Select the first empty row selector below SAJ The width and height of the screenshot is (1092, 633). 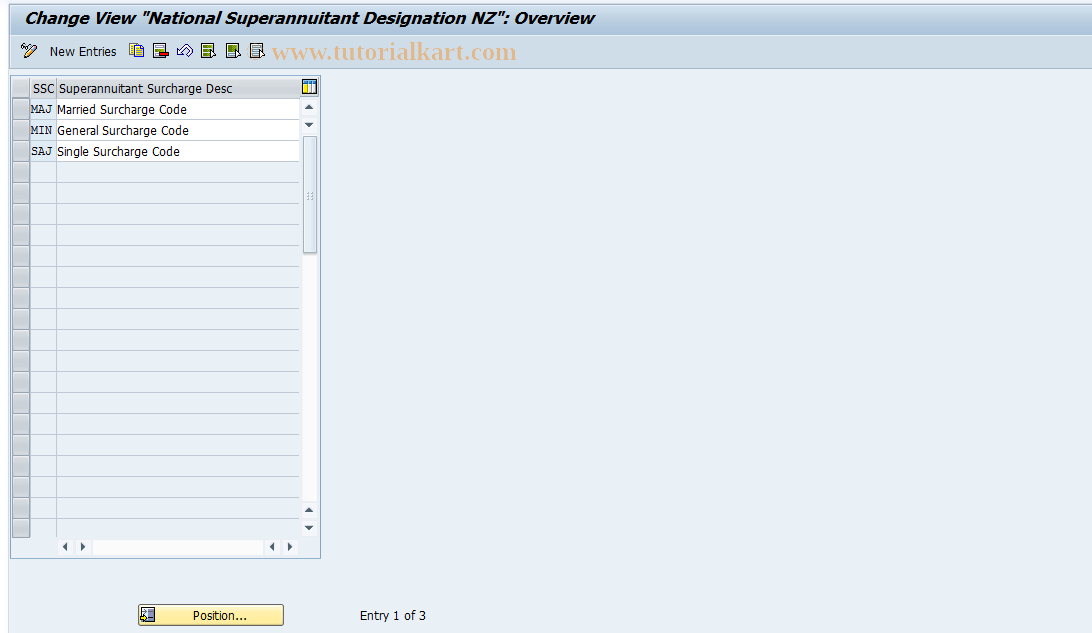(21, 172)
